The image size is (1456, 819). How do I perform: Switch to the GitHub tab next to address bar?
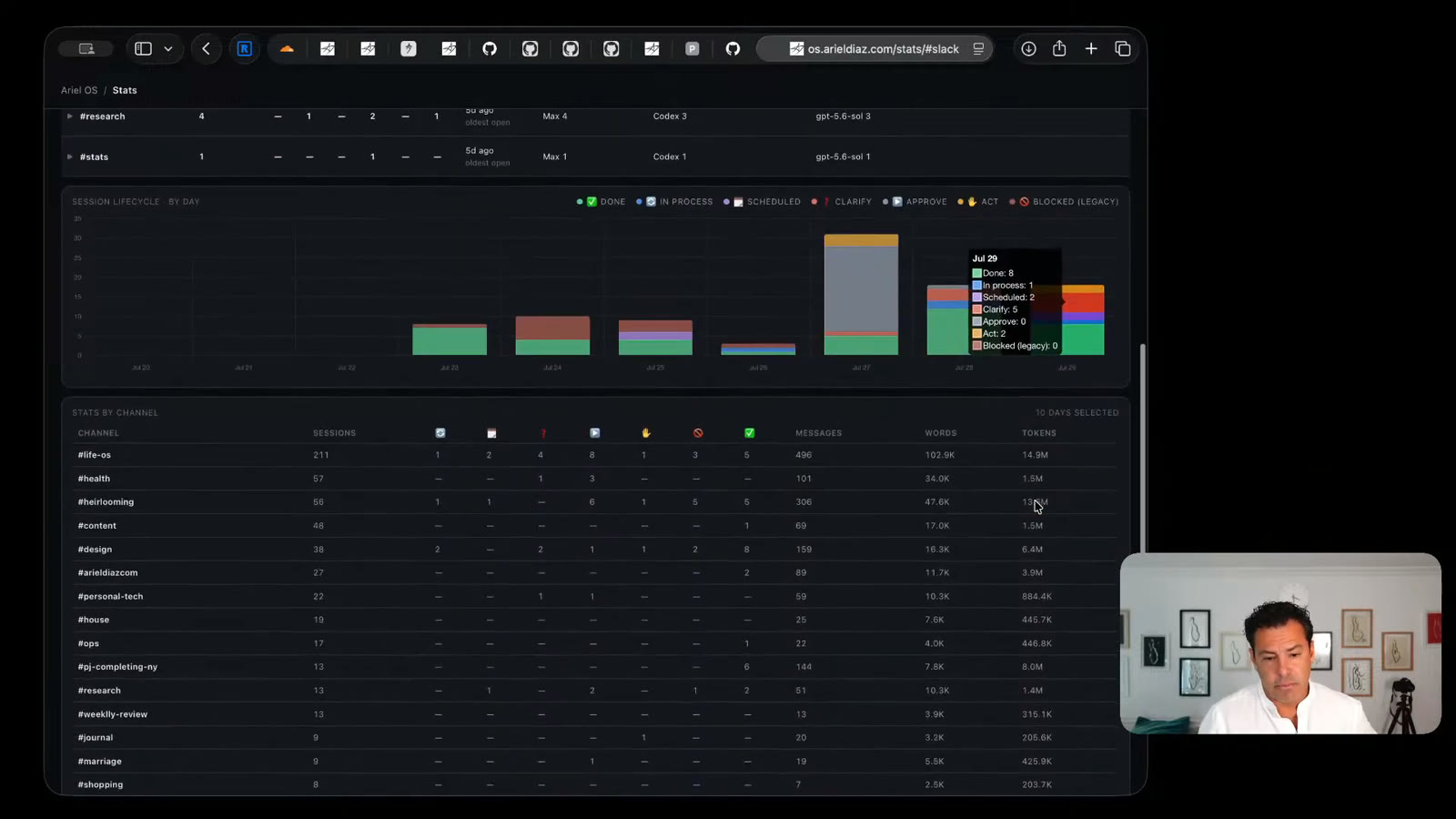733,49
